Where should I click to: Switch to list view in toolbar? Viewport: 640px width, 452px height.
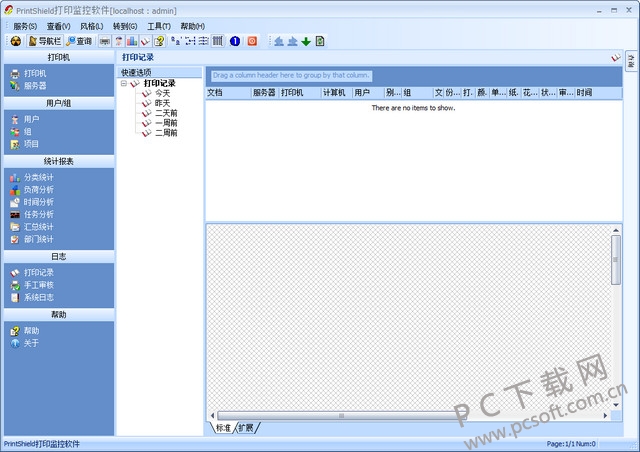203,41
